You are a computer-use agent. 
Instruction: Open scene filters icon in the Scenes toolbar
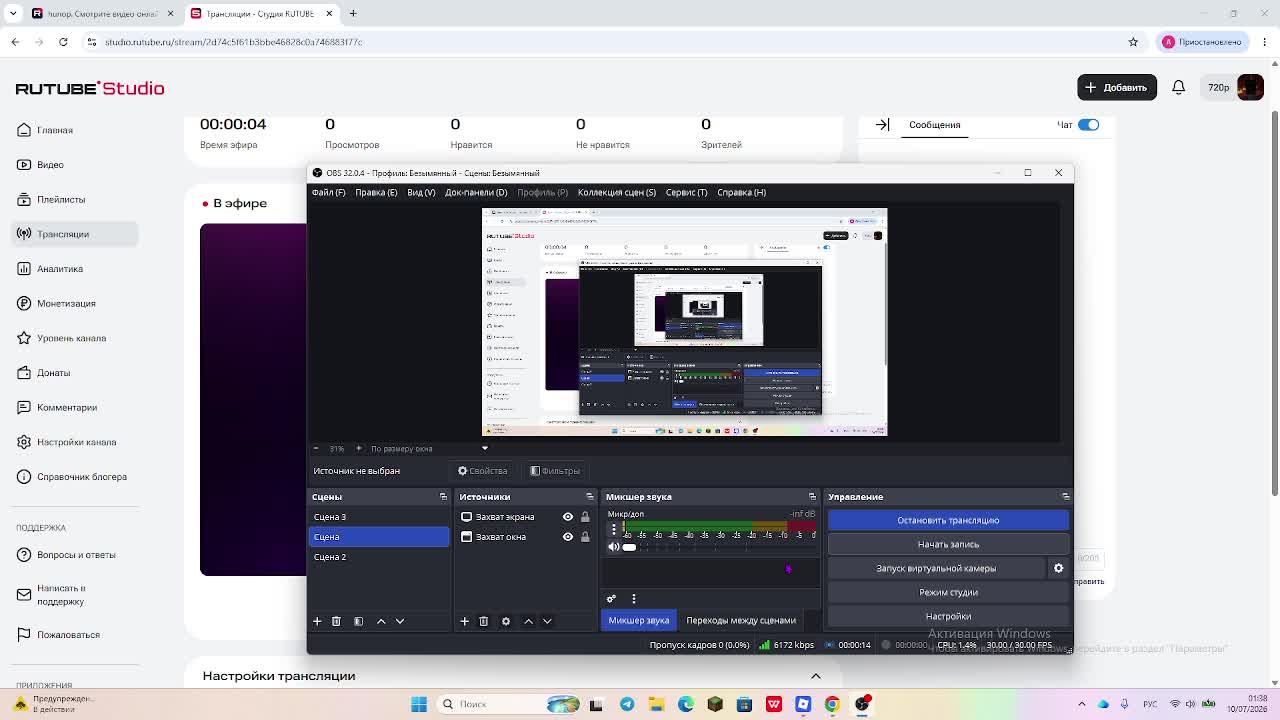point(358,621)
